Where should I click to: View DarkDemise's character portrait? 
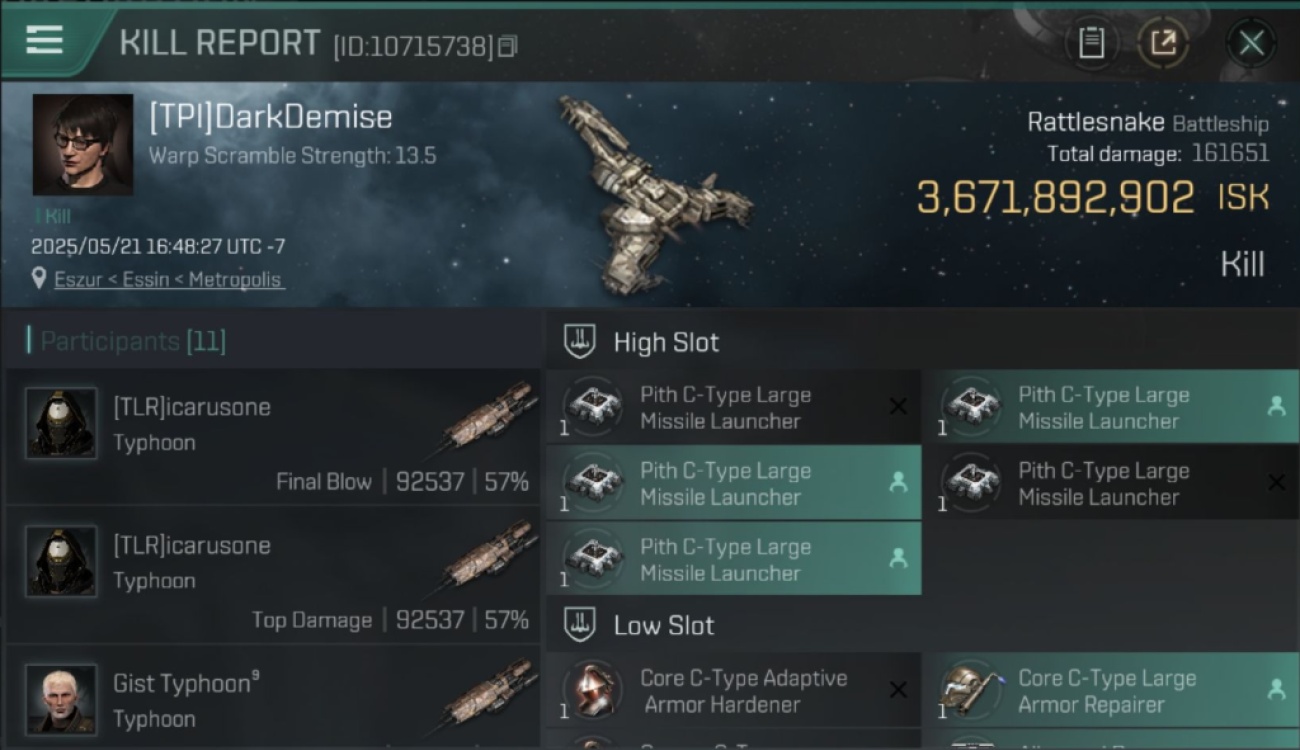pos(83,144)
